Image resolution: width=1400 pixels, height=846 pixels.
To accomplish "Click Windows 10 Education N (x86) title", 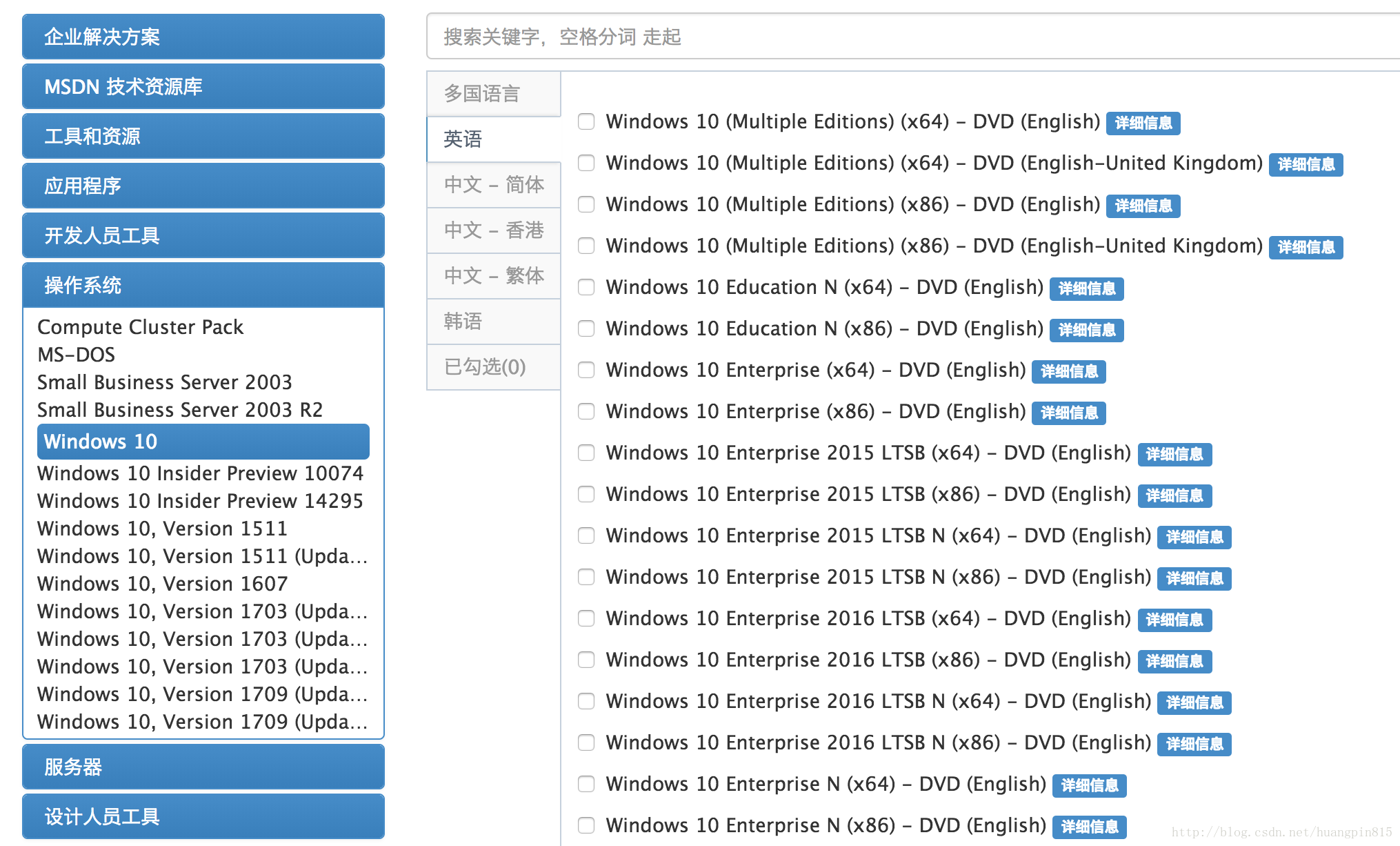I will point(825,328).
